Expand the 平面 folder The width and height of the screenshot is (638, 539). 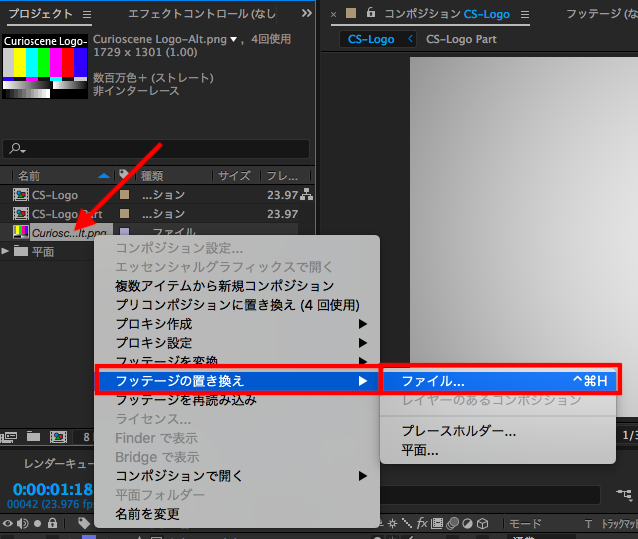5,251
